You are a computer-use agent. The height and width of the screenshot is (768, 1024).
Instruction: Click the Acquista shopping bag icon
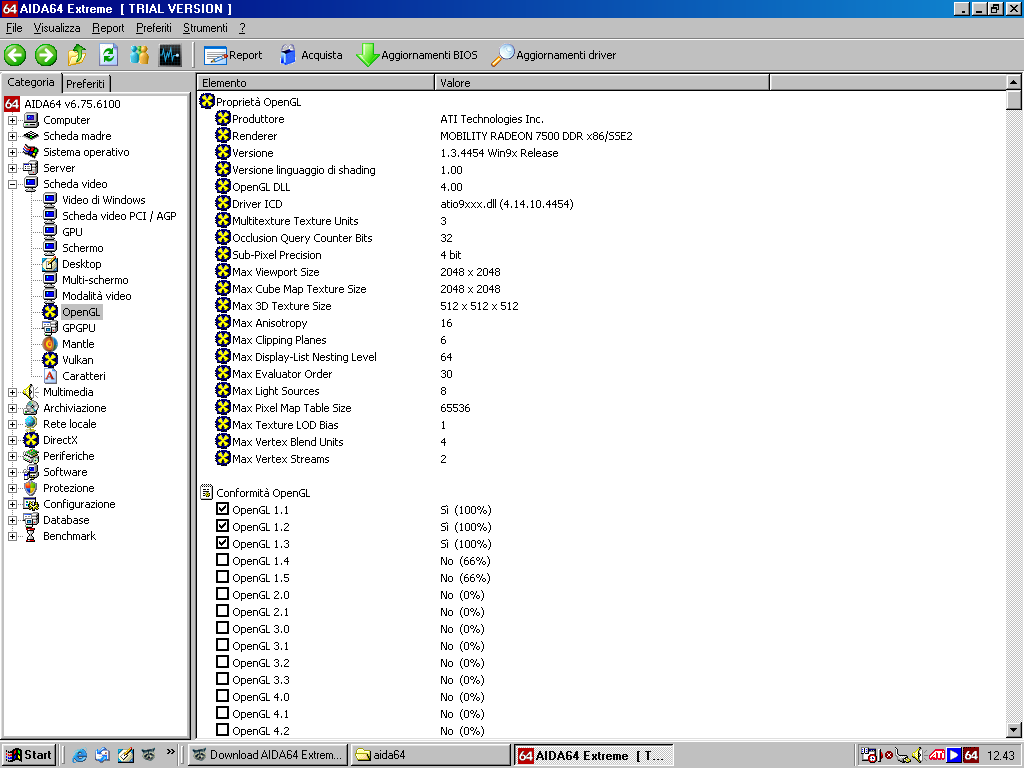pyautogui.click(x=287, y=55)
